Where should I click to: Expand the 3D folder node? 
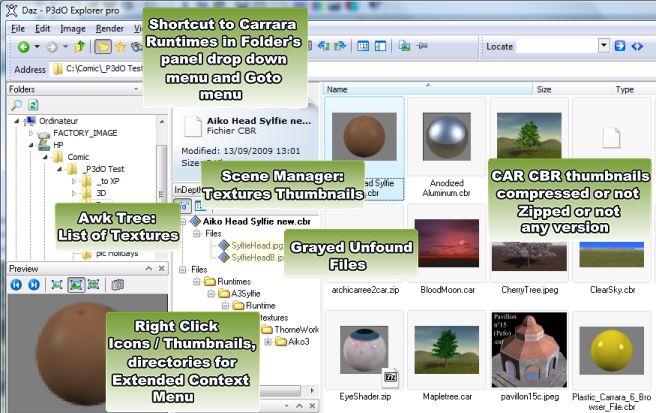pos(74,193)
